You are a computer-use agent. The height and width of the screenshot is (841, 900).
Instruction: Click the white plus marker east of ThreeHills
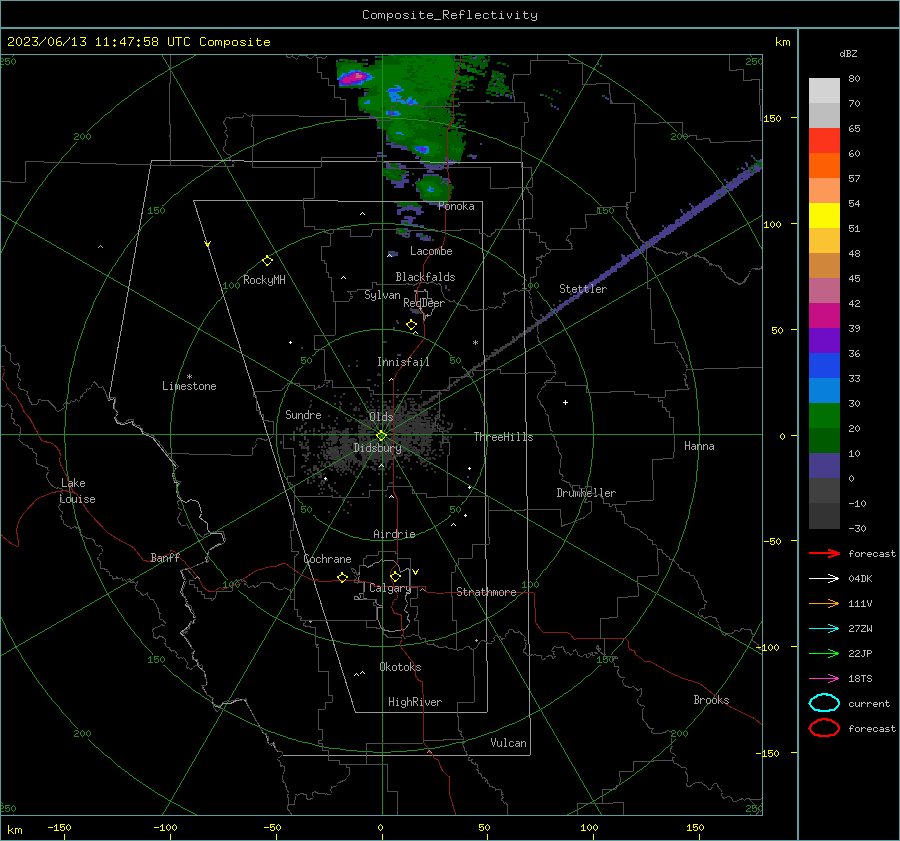(x=565, y=402)
